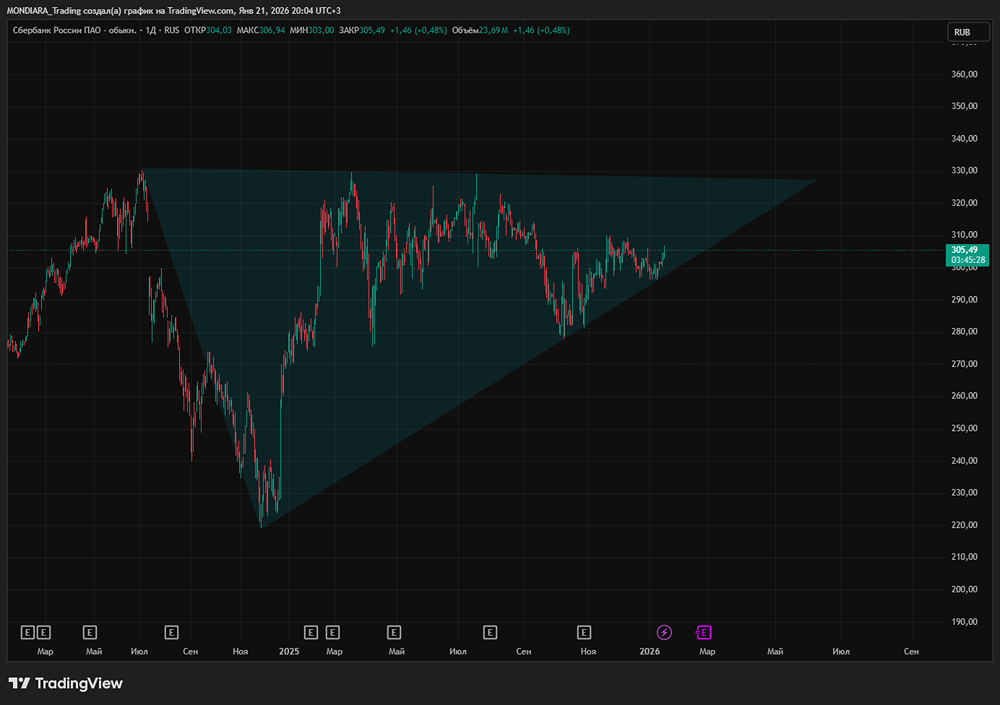Open the RUB currency selector
This screenshot has width=1000, height=705.
click(x=962, y=32)
